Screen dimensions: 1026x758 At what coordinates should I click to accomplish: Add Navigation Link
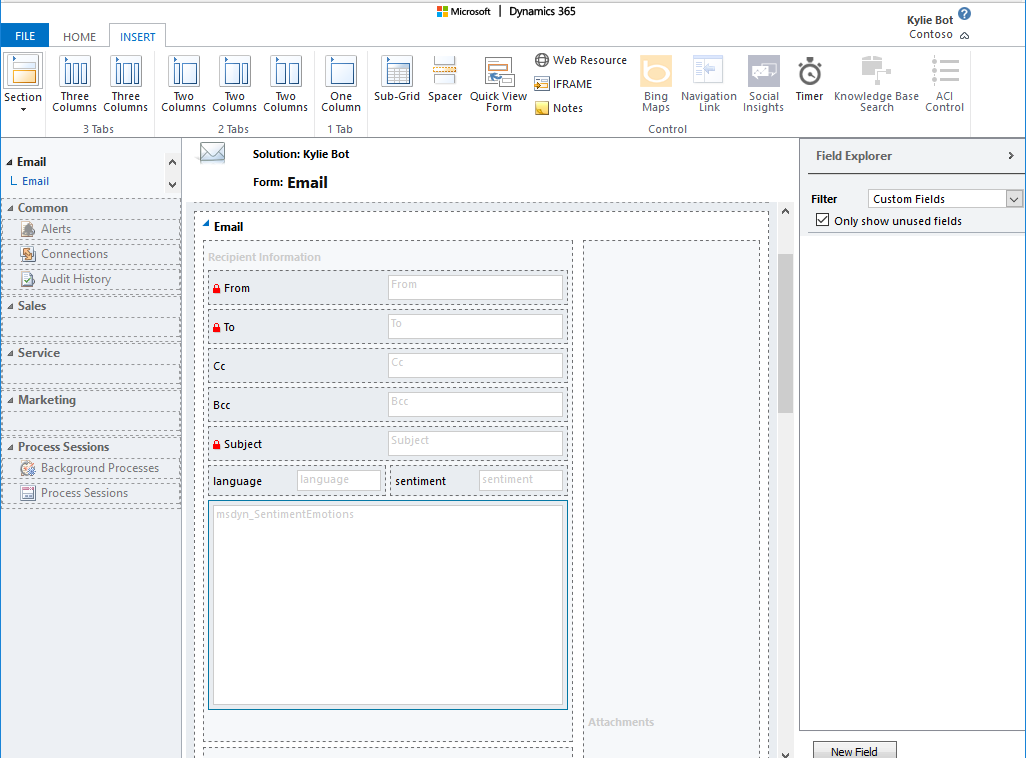[x=709, y=84]
